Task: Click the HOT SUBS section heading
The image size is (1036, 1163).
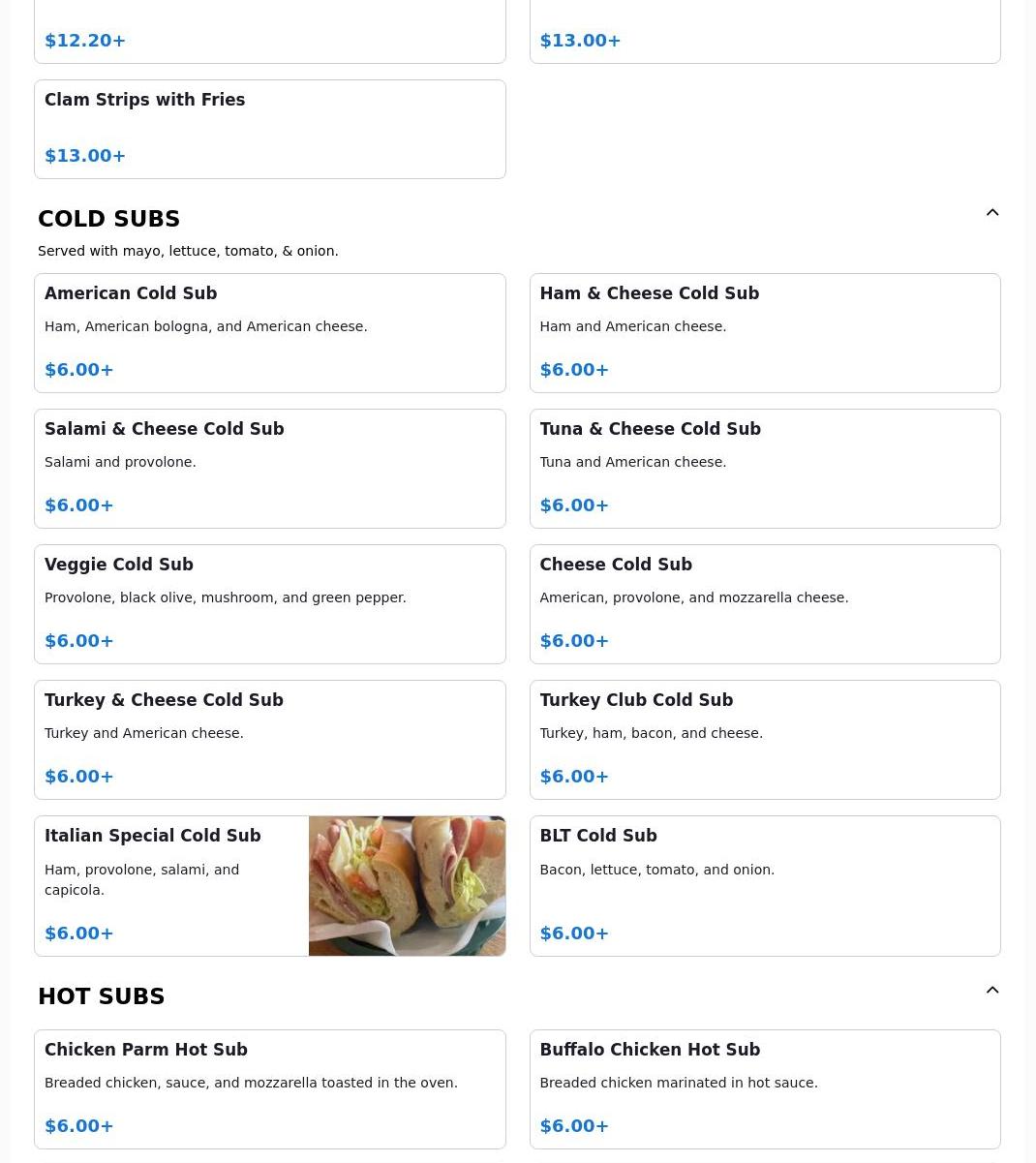Action: (x=102, y=996)
